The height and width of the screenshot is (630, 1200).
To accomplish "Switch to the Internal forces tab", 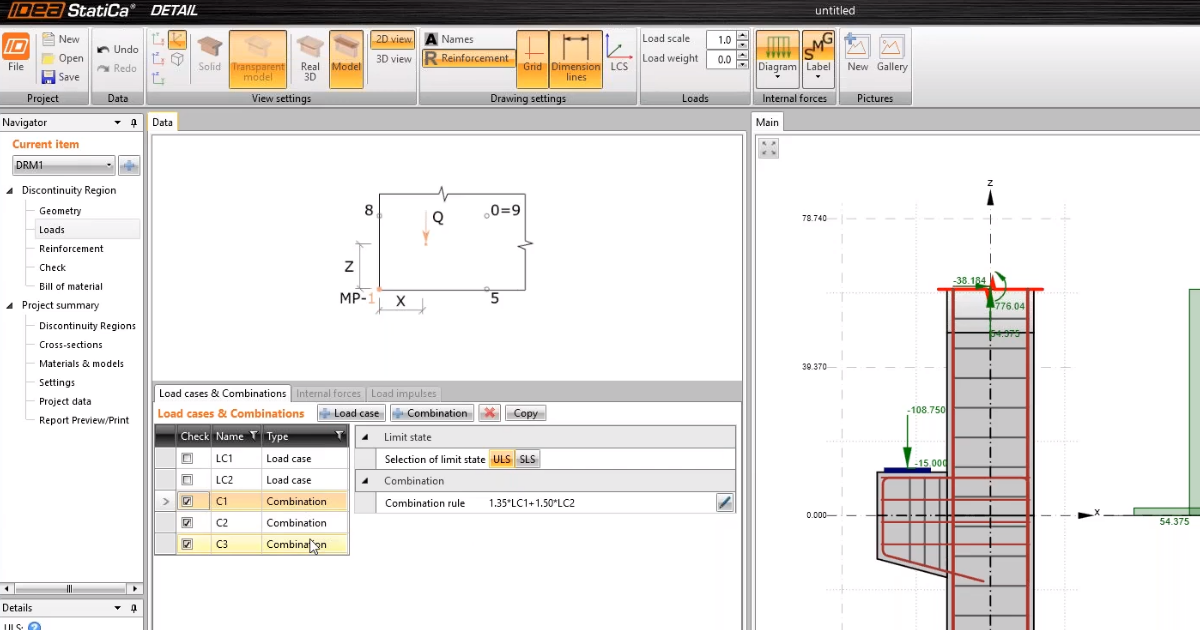I will [x=328, y=393].
